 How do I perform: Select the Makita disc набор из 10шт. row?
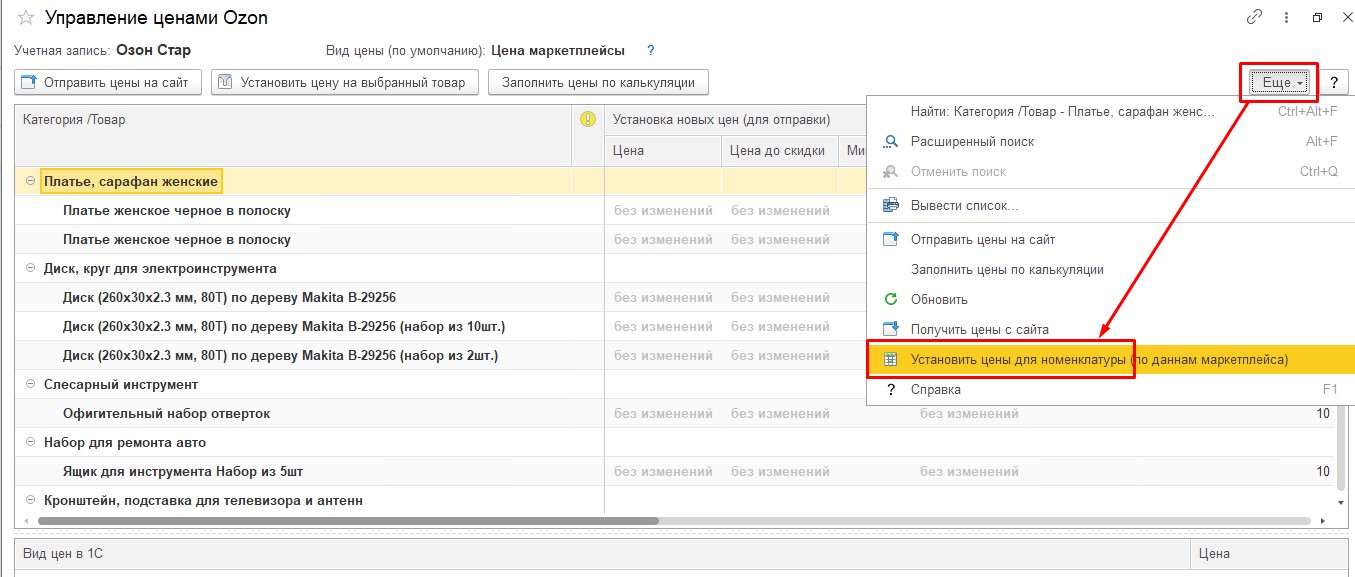[x=284, y=327]
